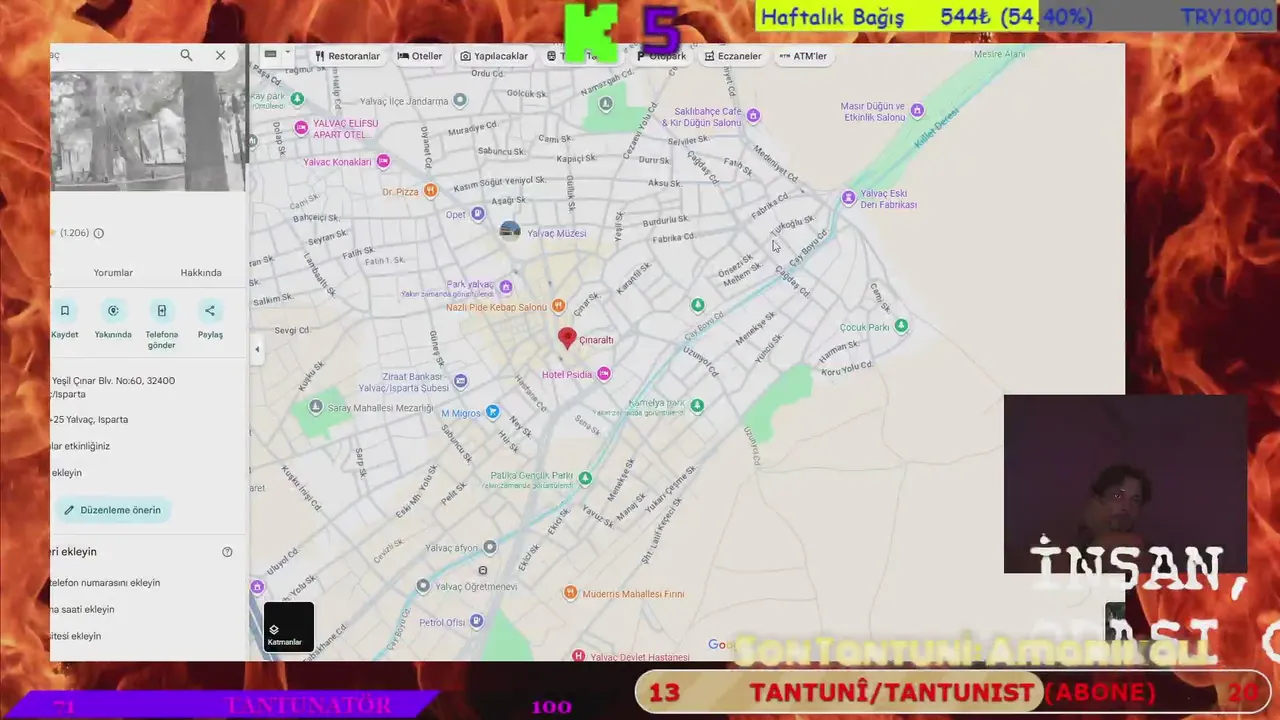Click the Paylaş share icon

[210, 311]
